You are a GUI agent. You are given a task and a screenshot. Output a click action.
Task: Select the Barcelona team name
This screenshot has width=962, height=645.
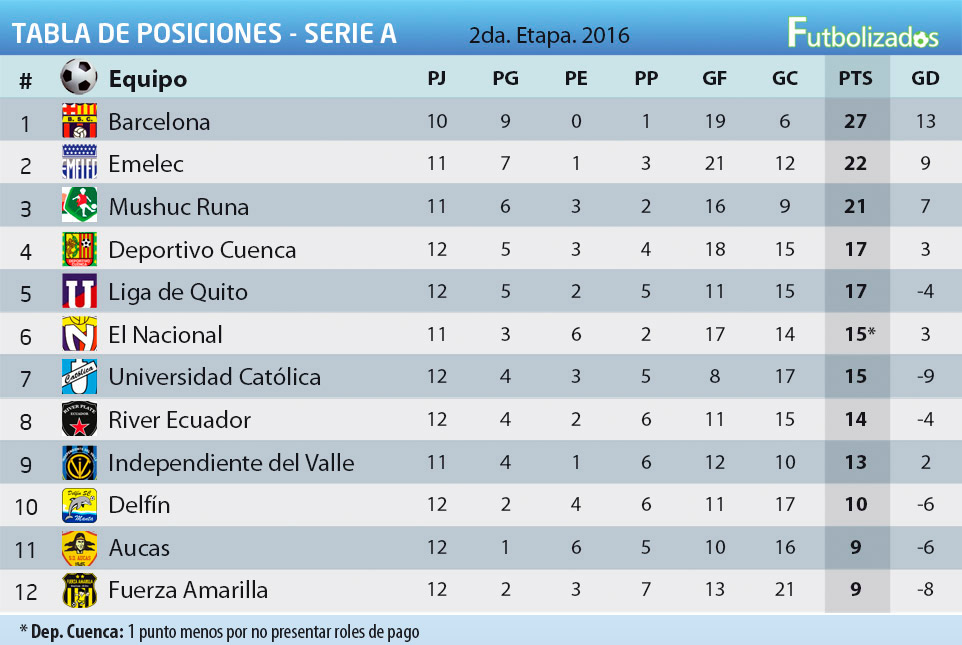click(x=159, y=122)
